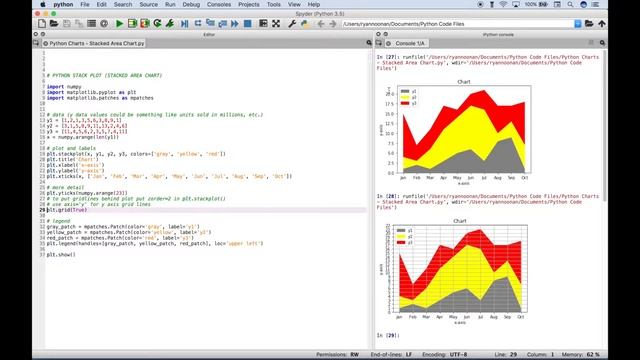
Task: Stop debugging with the blue square
Action: [x=247, y=24]
